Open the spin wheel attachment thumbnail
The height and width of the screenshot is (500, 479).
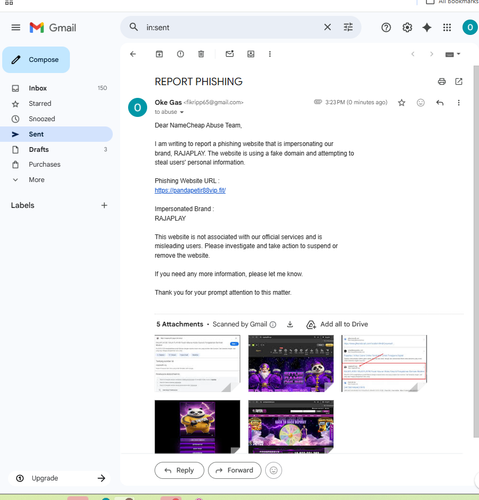[291, 427]
